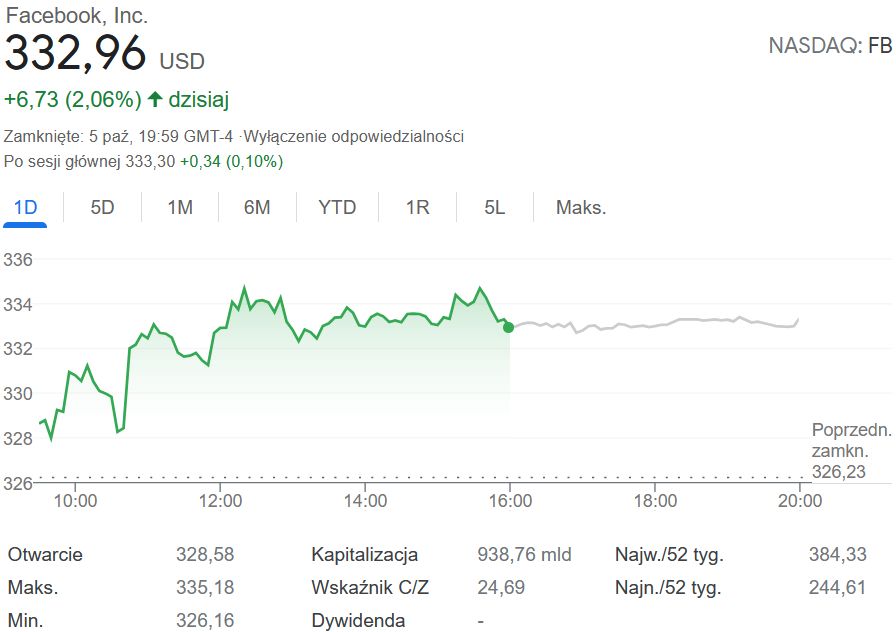Switch to the YTD tab
Viewport: 896px width, 632px height.
point(337,208)
